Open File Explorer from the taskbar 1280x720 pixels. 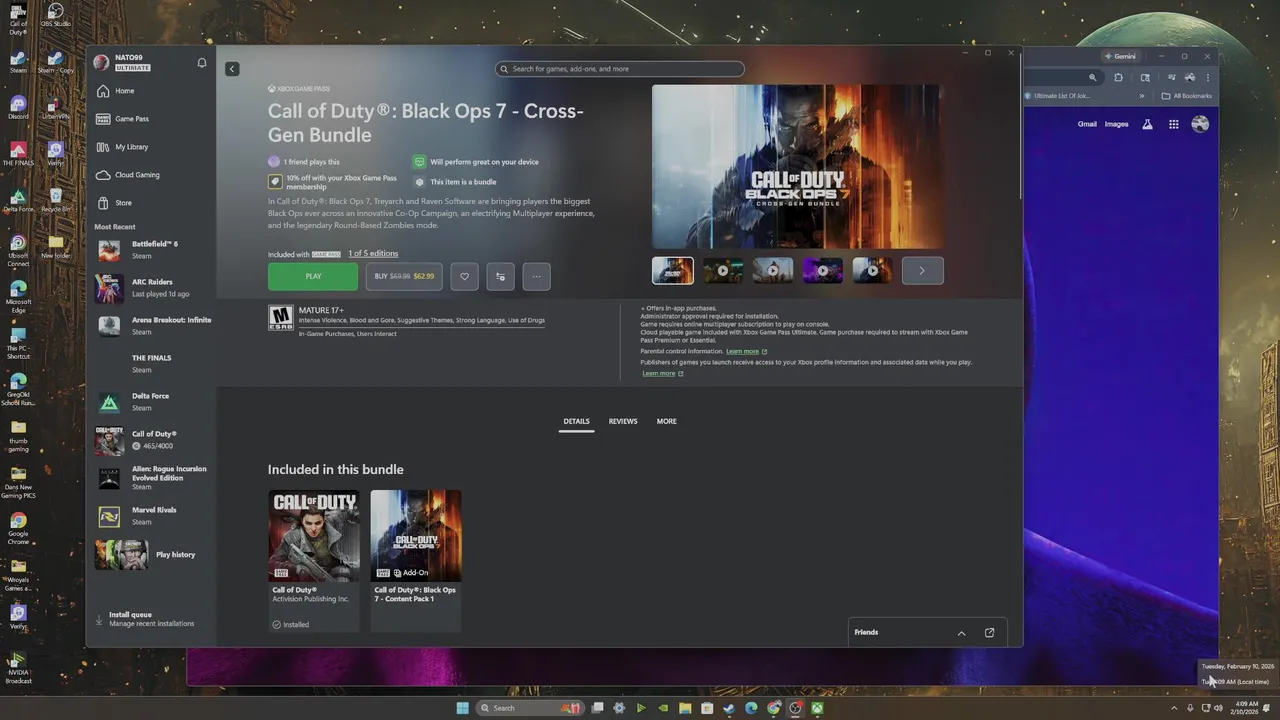click(x=685, y=708)
